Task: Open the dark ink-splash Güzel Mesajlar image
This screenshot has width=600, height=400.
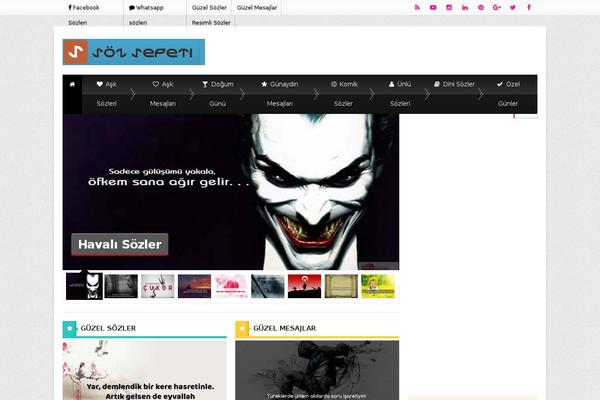Action: click(x=317, y=370)
